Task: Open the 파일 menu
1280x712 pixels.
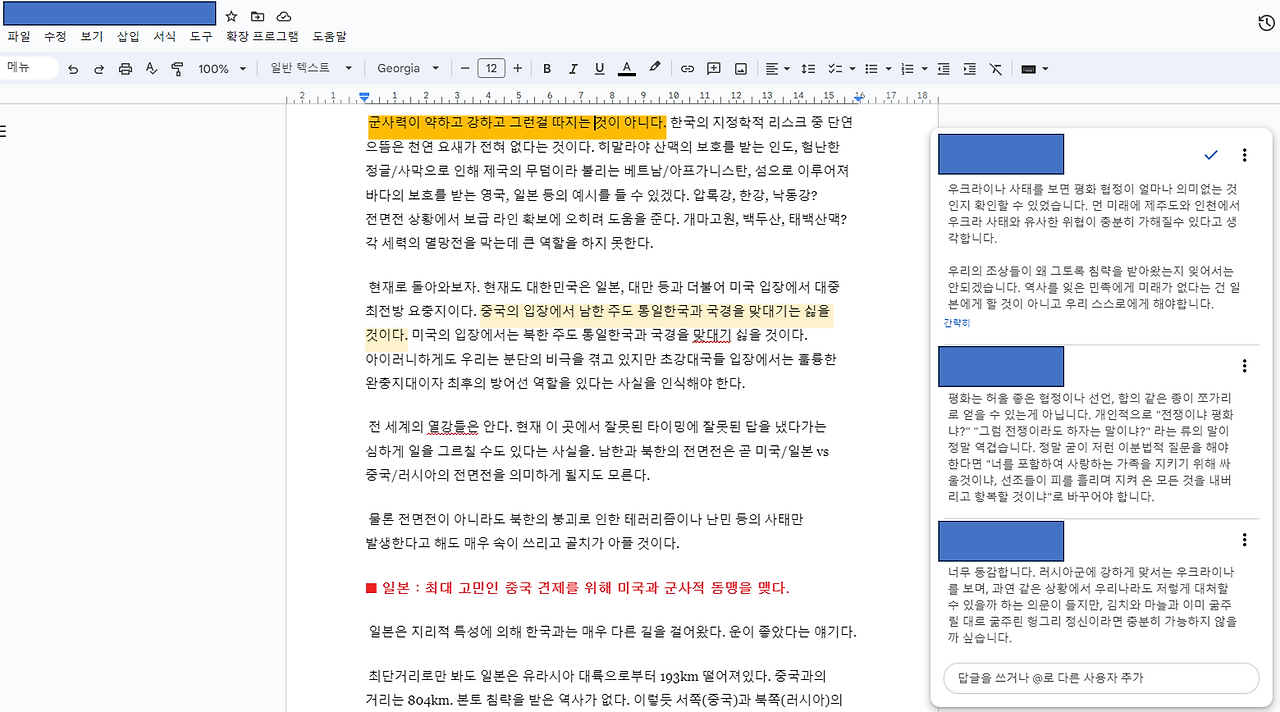Action: (19, 36)
